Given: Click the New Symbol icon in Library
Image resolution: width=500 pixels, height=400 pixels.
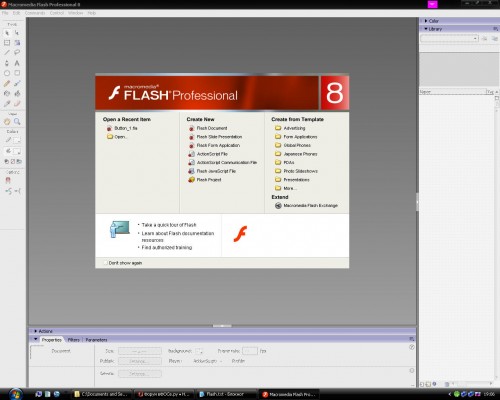Looking at the screenshot, I should click(x=422, y=384).
